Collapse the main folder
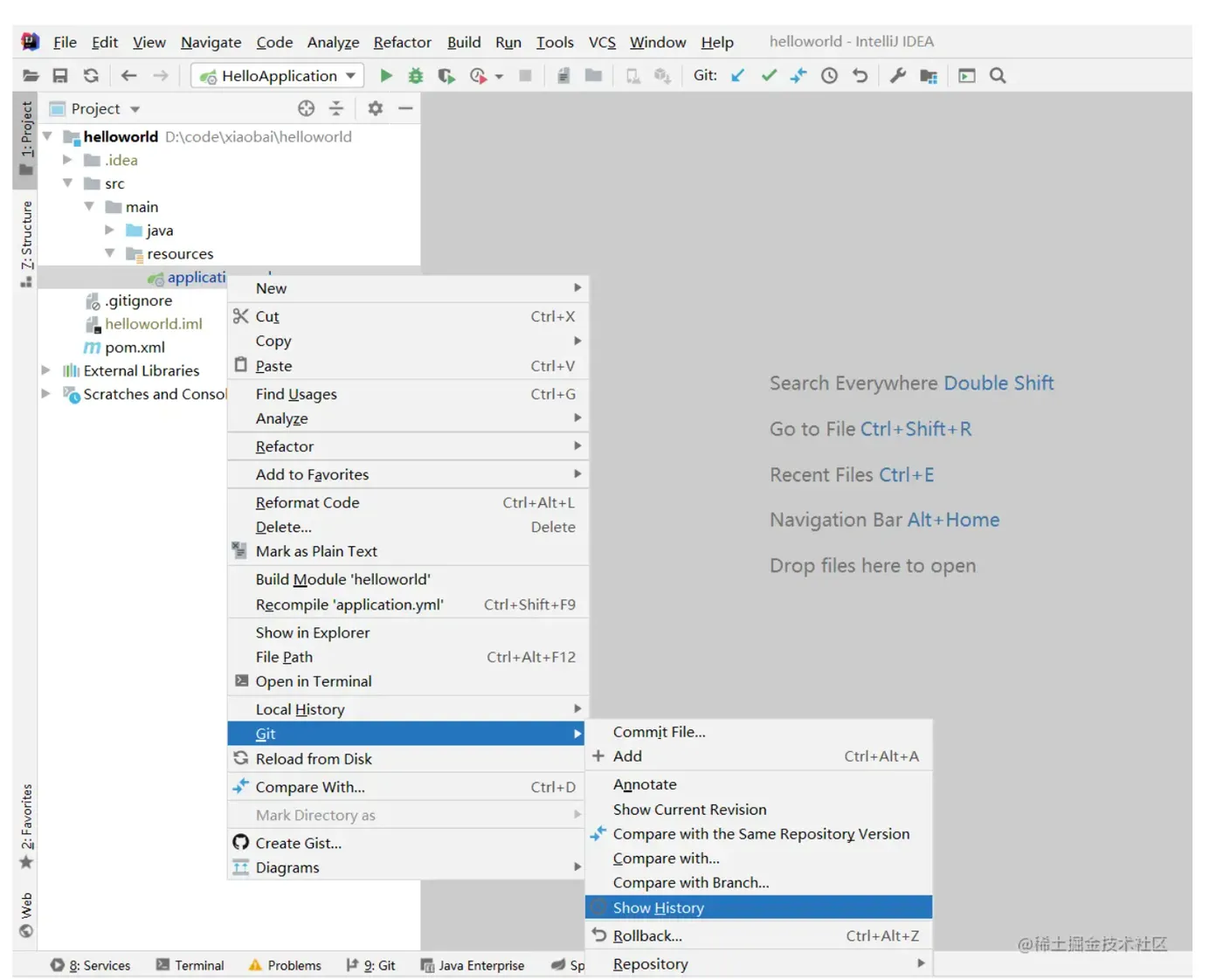 click(89, 207)
